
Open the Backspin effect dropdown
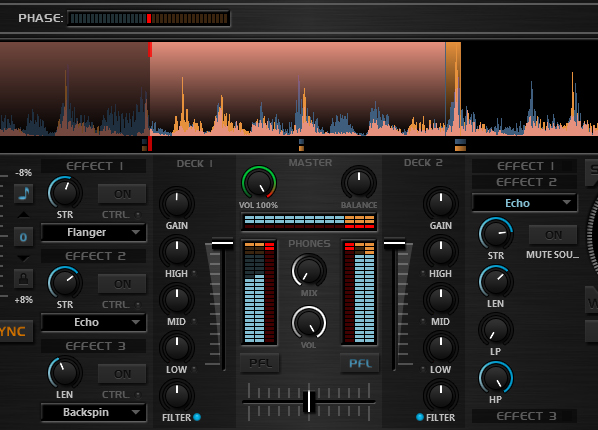point(94,412)
